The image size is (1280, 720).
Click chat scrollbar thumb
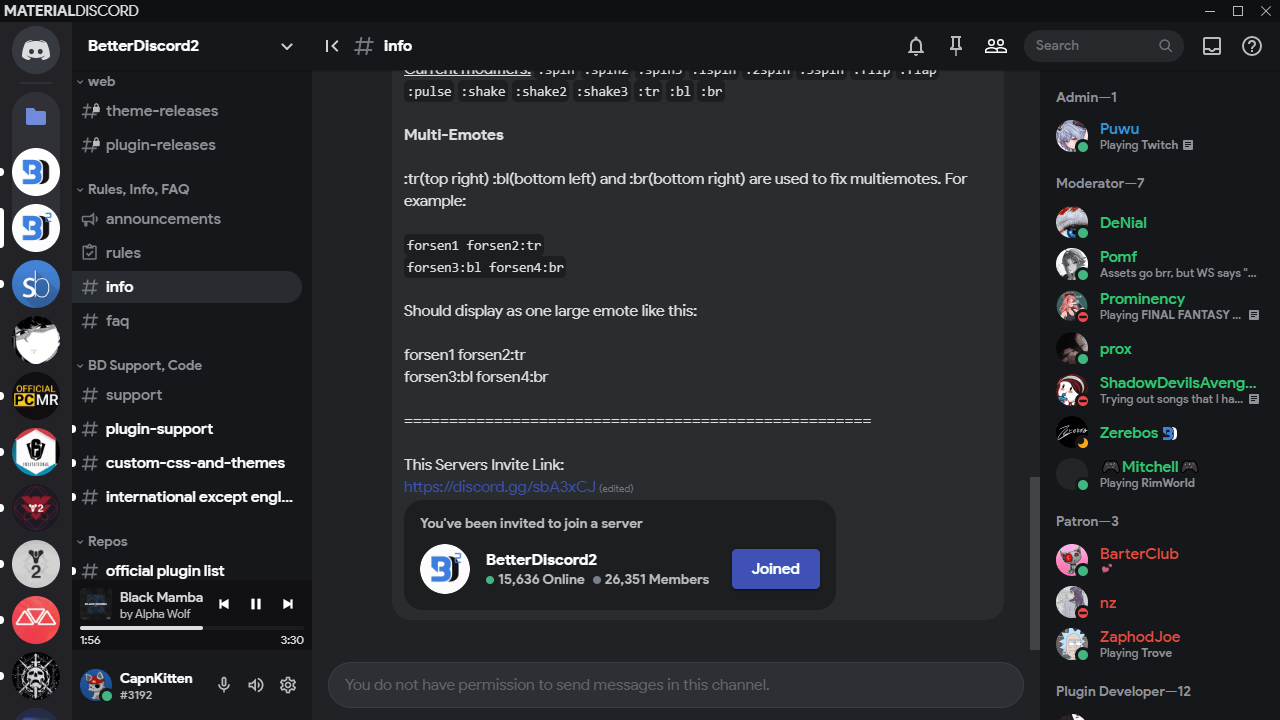1034,563
